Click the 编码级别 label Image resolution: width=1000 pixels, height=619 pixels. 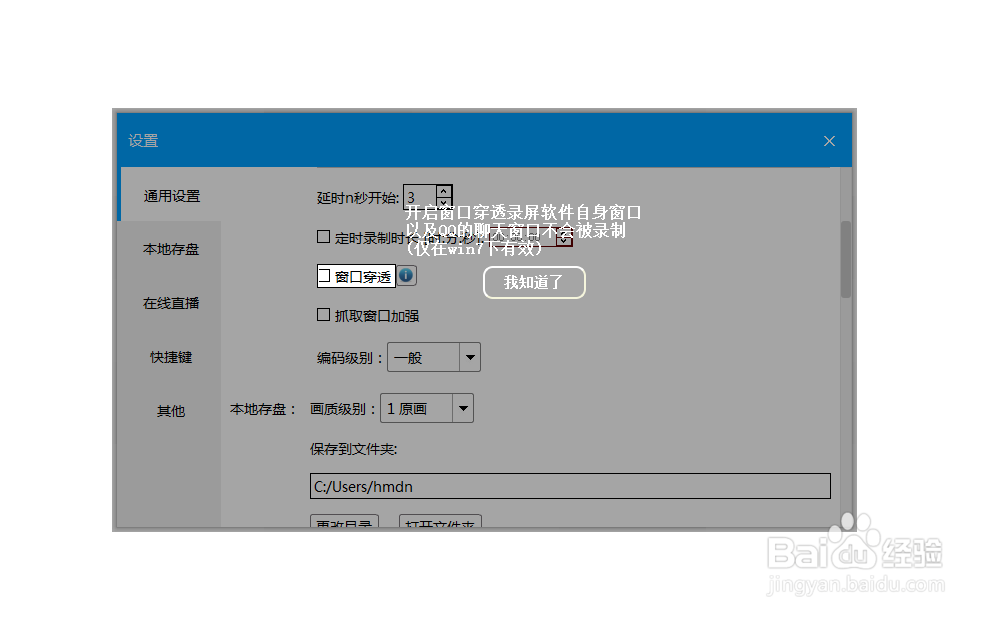coord(349,358)
